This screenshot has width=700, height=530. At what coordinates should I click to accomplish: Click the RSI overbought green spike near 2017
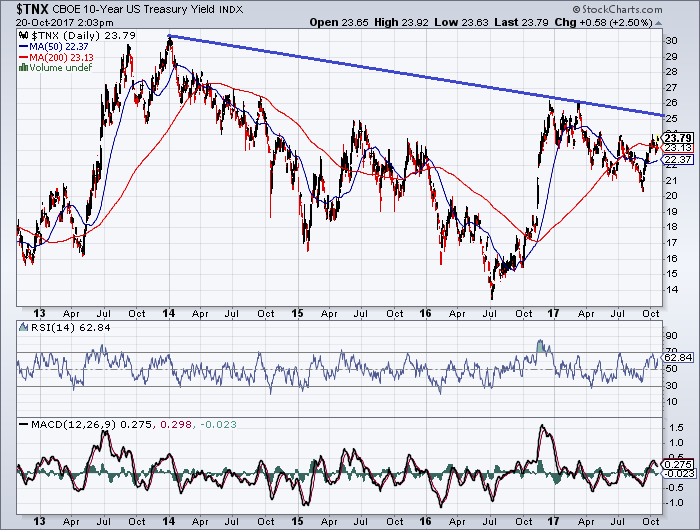pyautogui.click(x=542, y=346)
